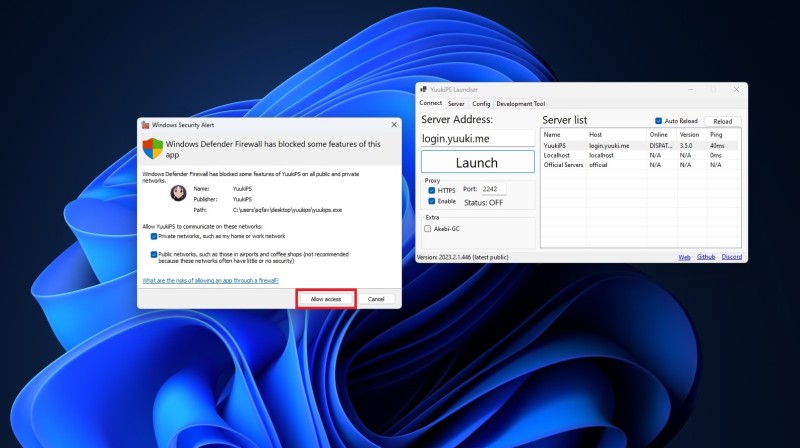Switch to the Config tab

tap(481, 103)
